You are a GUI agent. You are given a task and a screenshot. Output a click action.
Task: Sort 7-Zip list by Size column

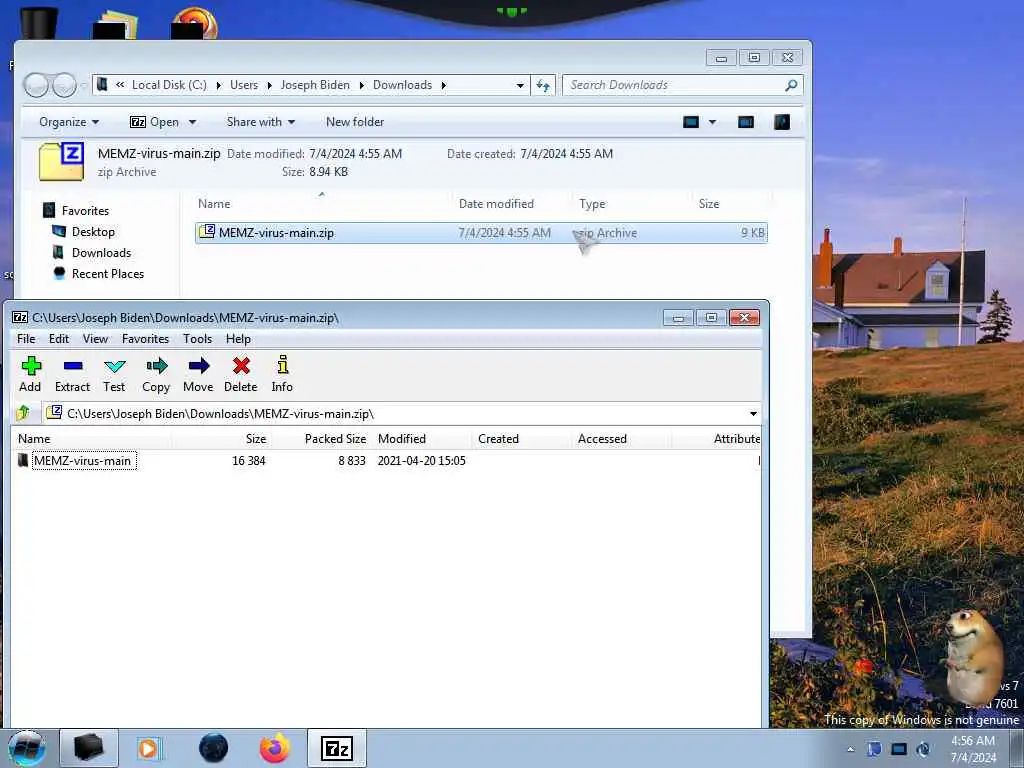(222, 439)
